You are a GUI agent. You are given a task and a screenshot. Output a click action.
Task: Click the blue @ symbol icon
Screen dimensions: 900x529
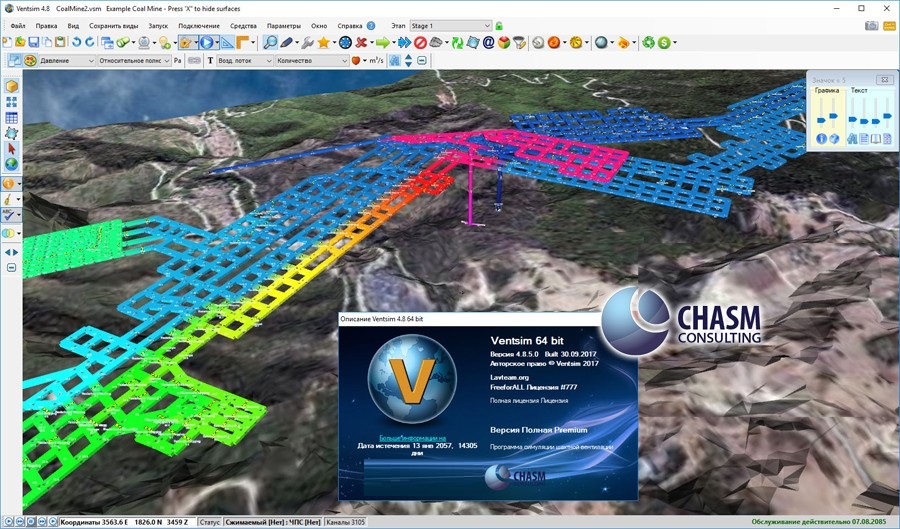point(488,42)
